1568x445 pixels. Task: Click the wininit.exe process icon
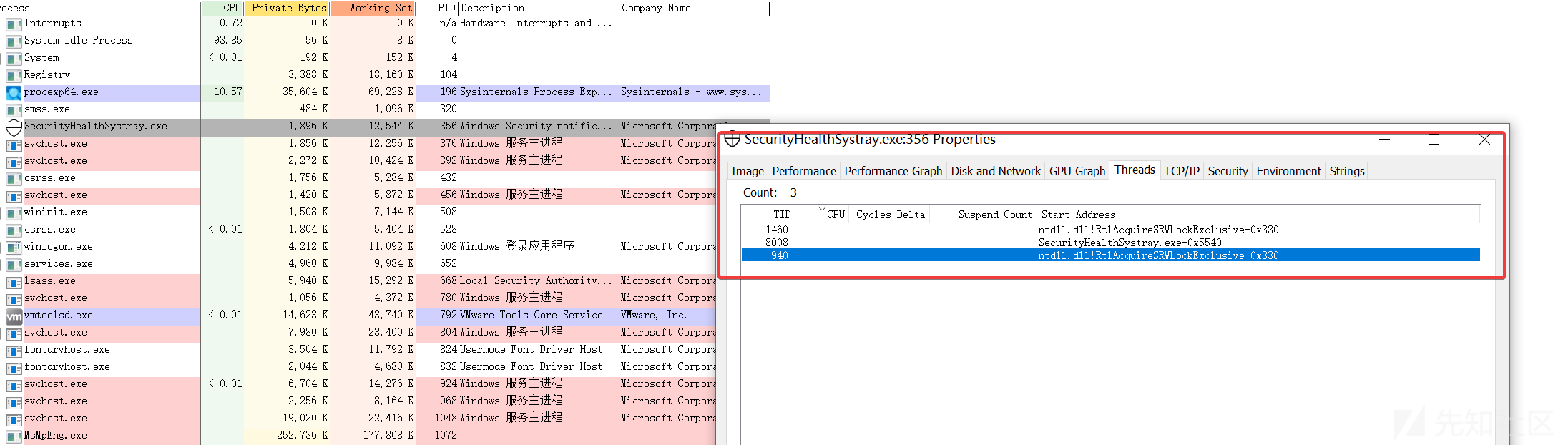click(14, 213)
